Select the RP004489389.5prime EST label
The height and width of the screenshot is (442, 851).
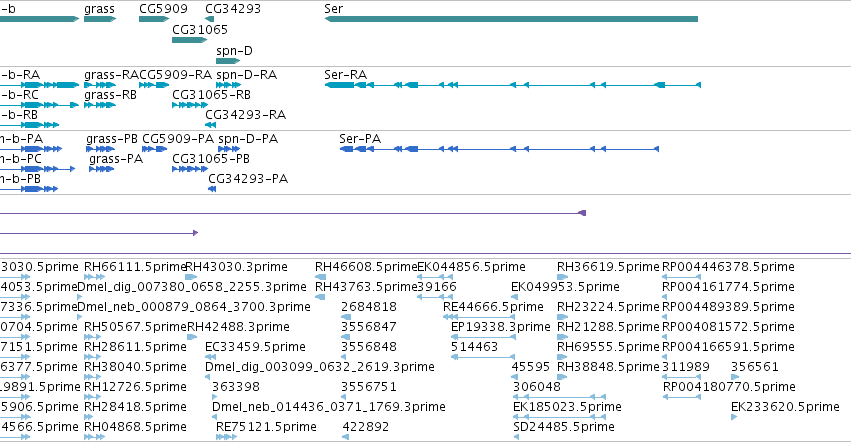(x=728, y=306)
